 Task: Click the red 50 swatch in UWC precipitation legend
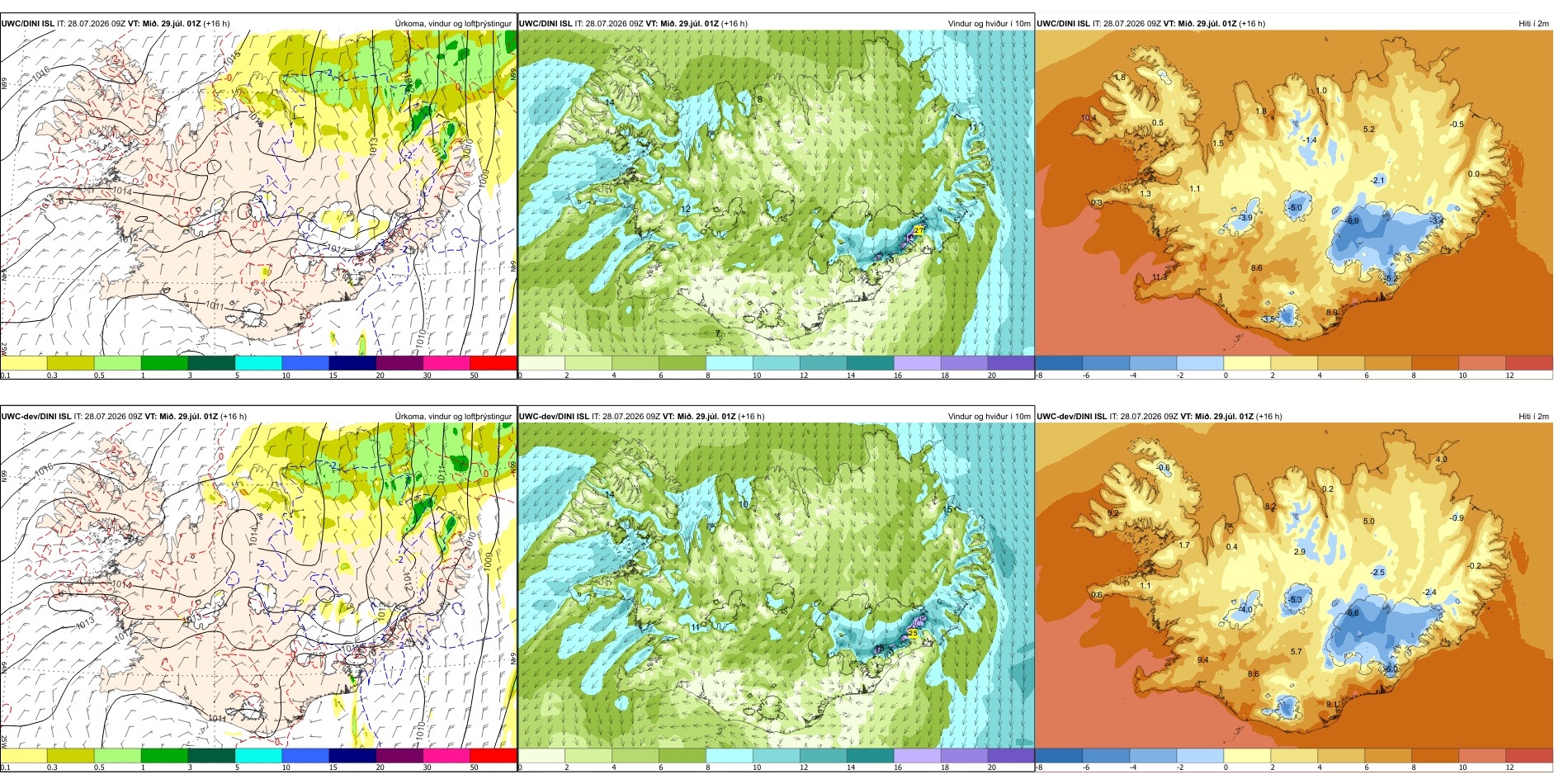pos(494,363)
